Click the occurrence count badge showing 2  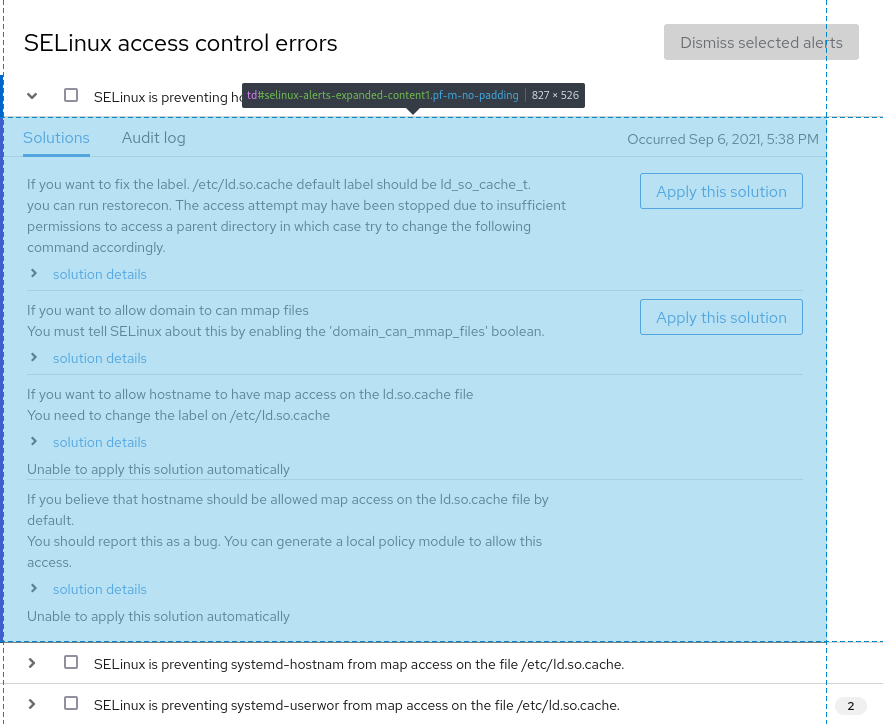point(850,705)
